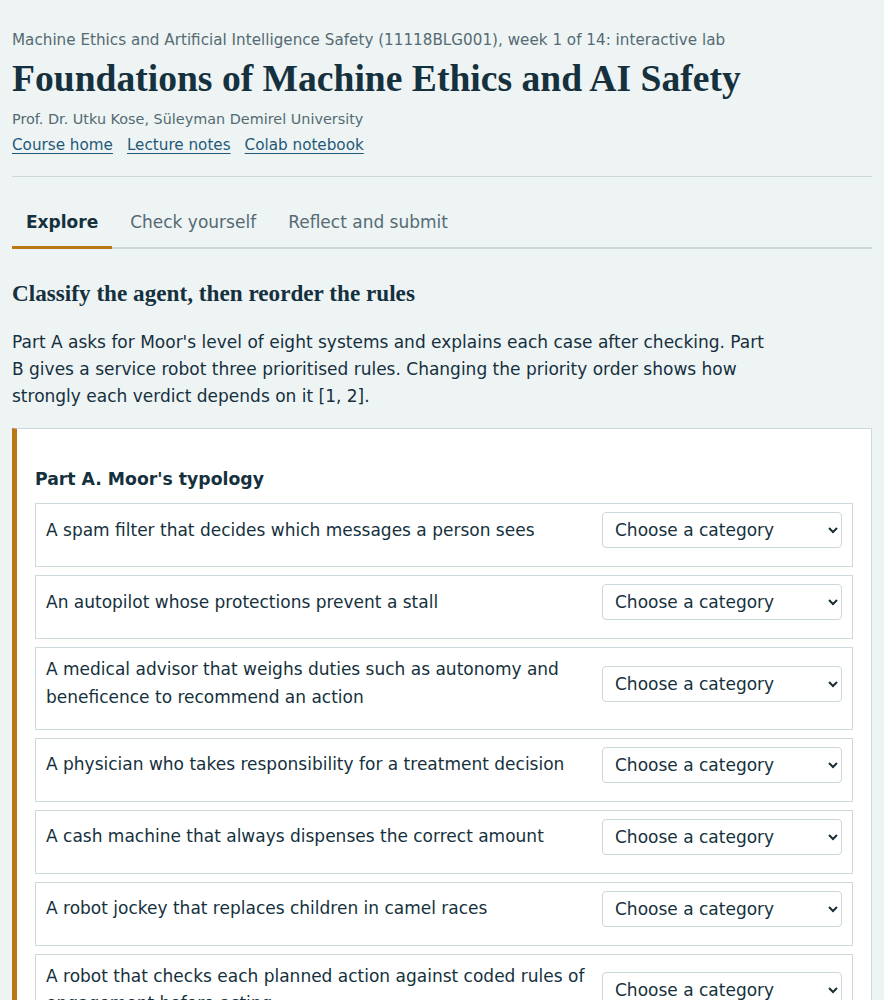This screenshot has width=884, height=1000.
Task: Open the Course home link
Action: 63,145
